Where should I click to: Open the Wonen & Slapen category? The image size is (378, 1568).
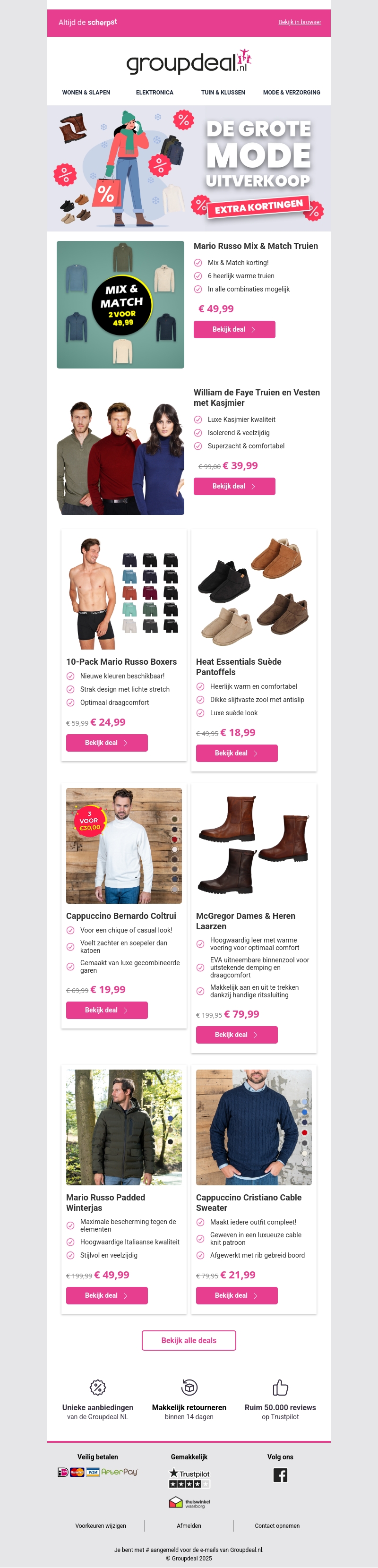(86, 93)
